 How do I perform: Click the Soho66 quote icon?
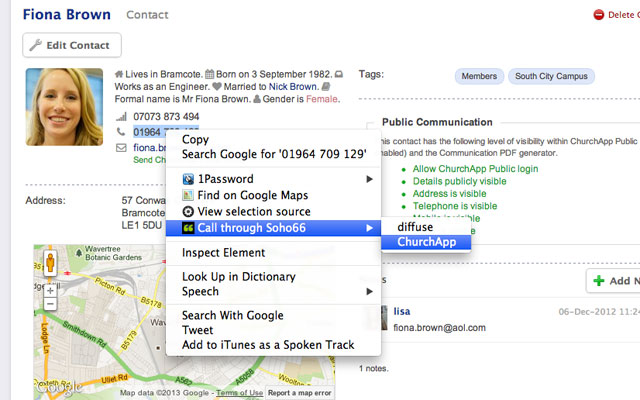187,228
